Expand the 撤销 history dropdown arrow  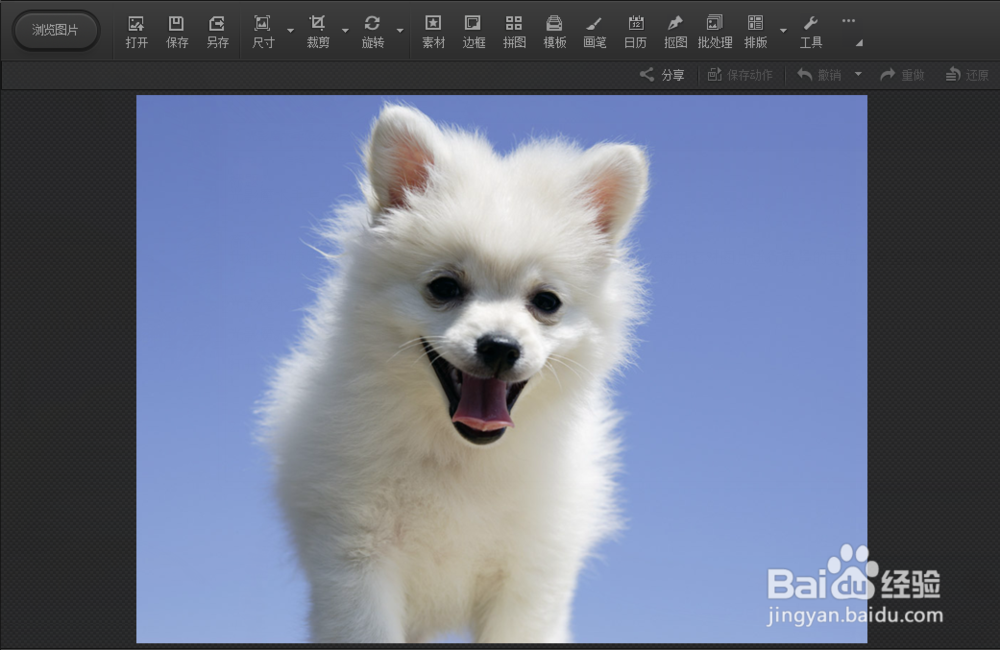click(858, 74)
